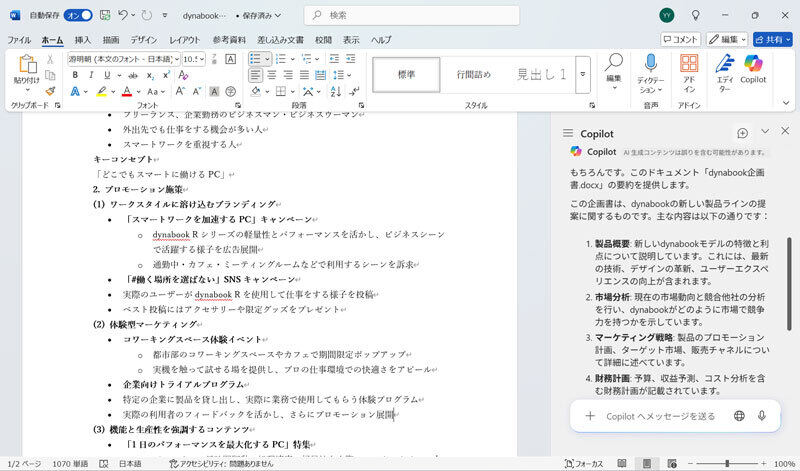Open the ファイル menu tab

tap(19, 40)
